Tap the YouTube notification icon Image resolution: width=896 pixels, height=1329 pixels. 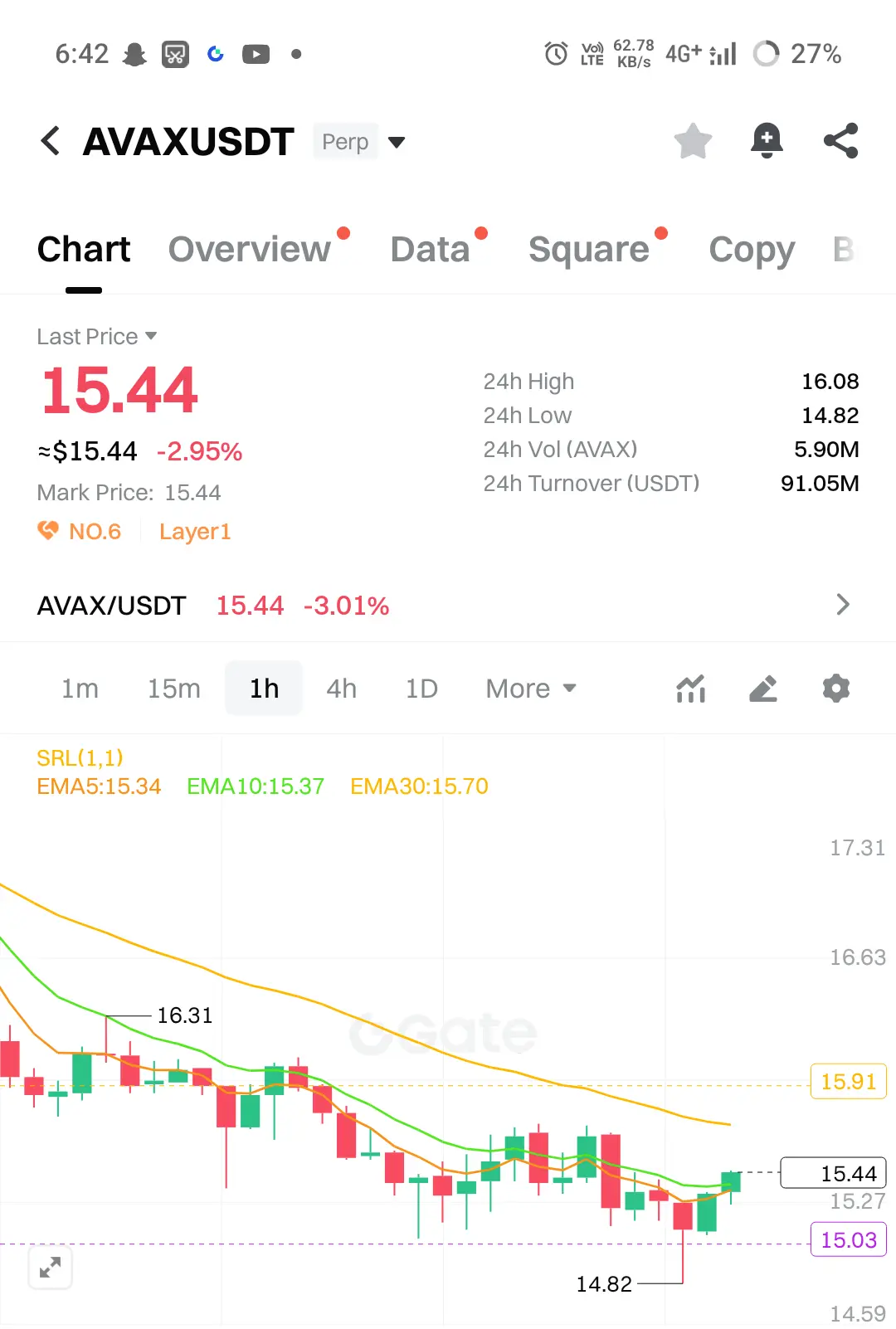256,55
